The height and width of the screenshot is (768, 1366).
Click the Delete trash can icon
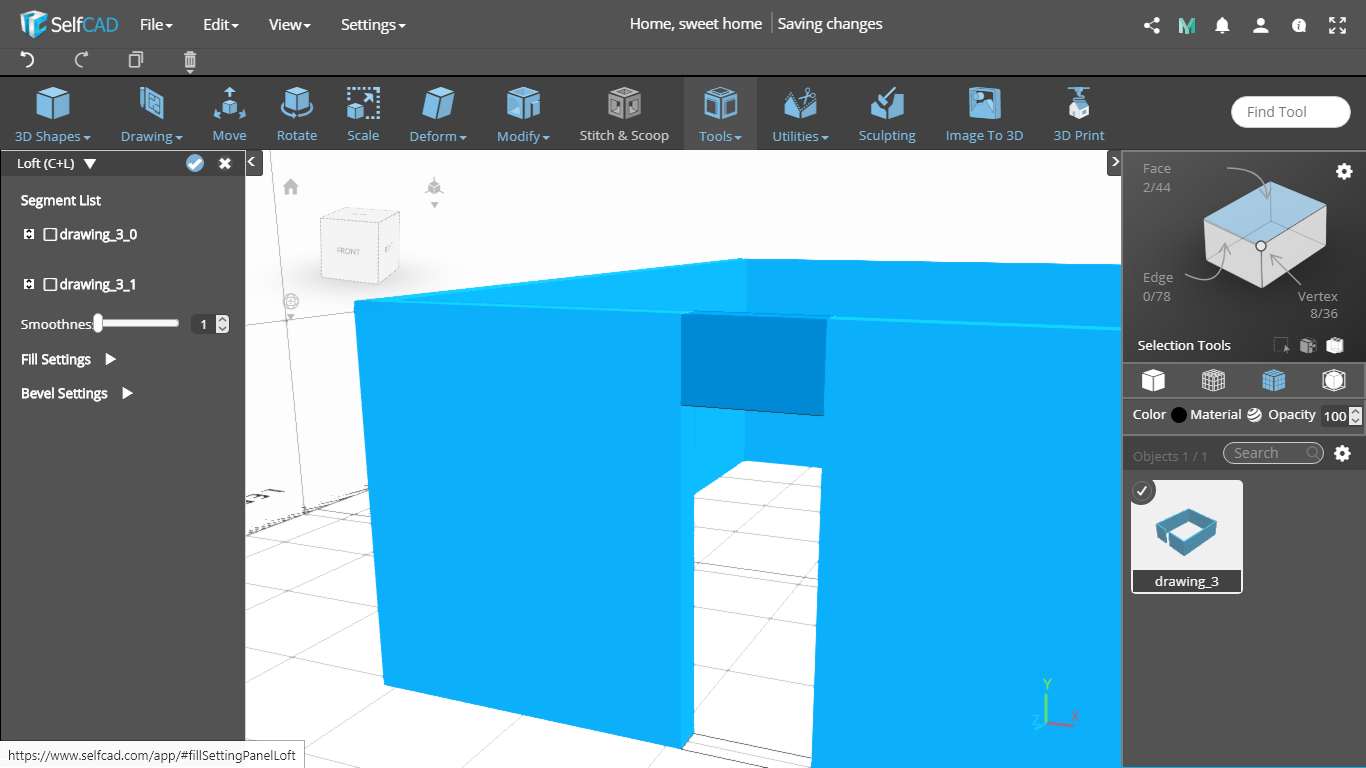[190, 61]
